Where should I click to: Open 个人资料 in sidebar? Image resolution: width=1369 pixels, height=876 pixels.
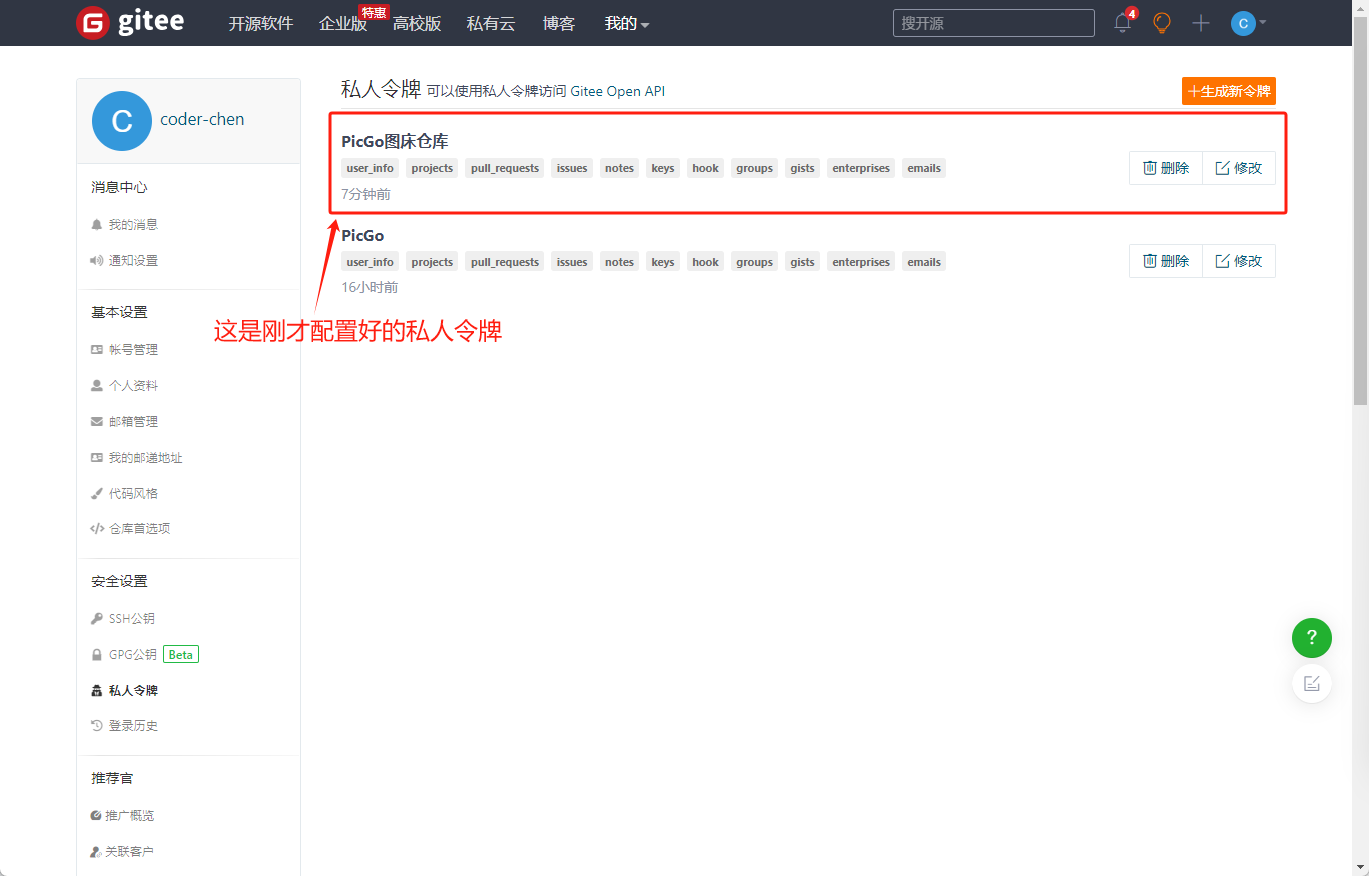click(125, 386)
